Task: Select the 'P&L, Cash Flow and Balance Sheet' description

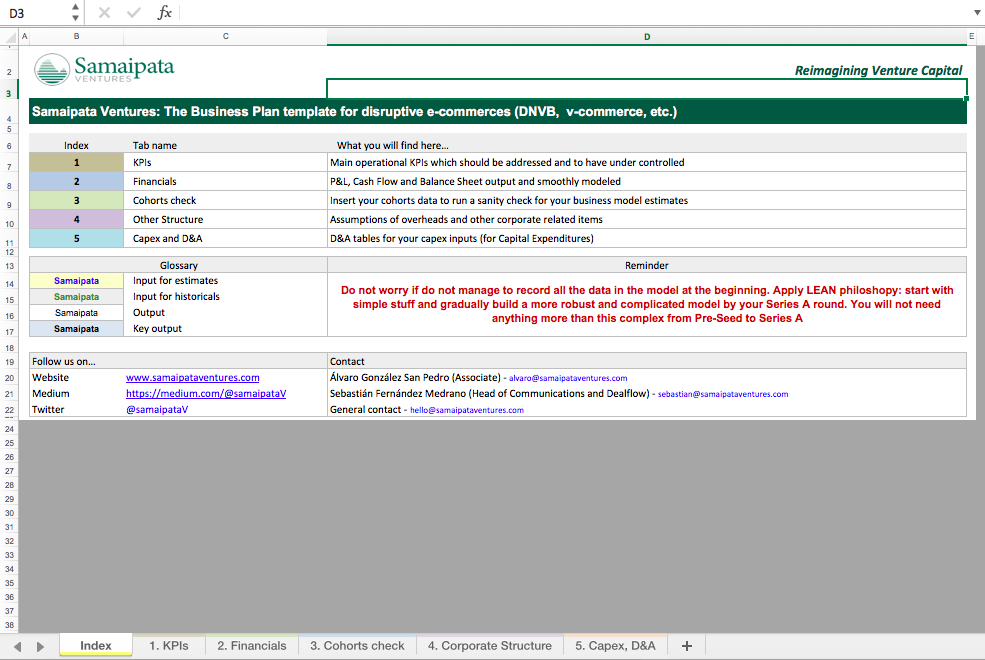Action: click(x=646, y=181)
